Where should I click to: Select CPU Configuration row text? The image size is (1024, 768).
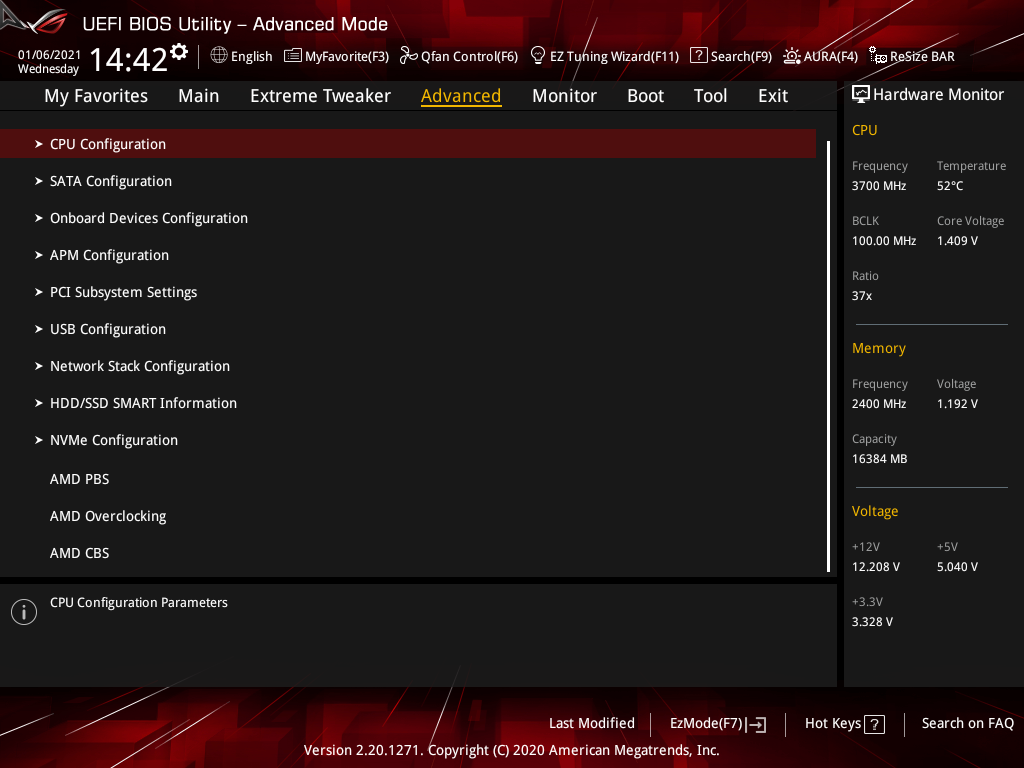click(108, 144)
